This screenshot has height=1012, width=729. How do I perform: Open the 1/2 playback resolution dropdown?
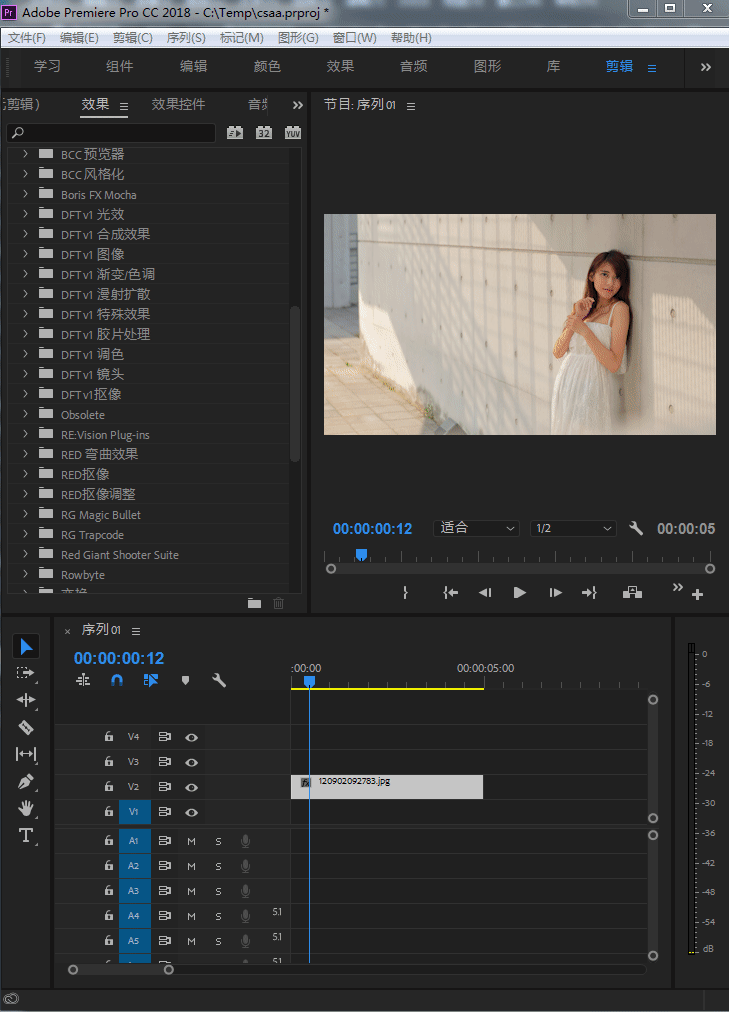point(573,529)
